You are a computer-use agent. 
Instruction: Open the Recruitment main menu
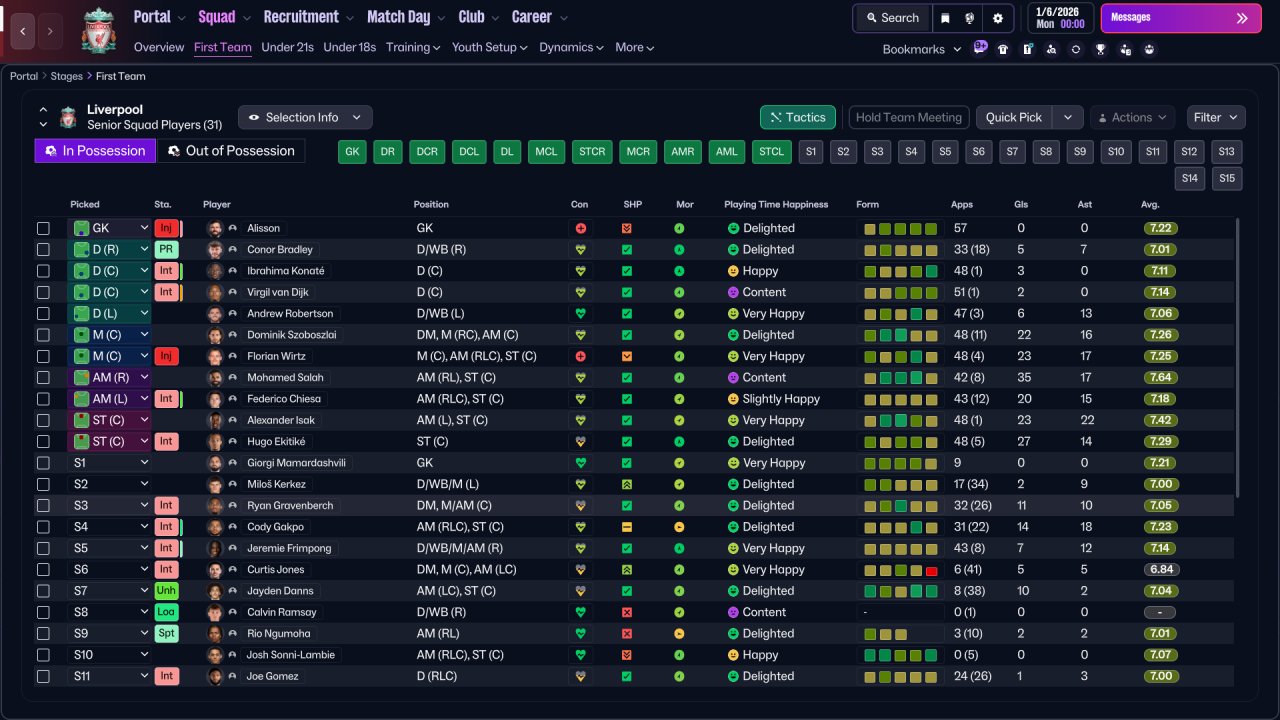click(309, 17)
